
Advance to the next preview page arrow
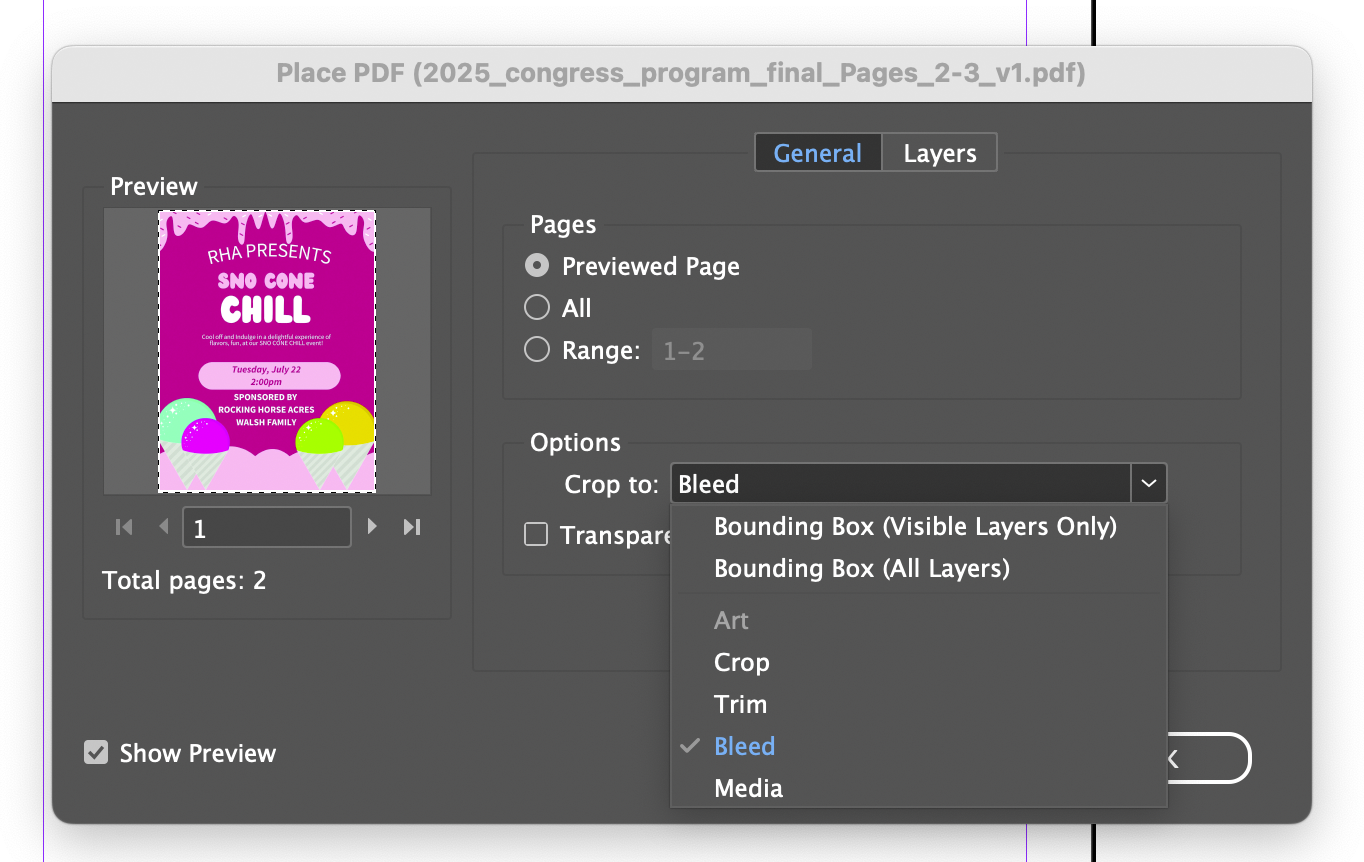(371, 527)
